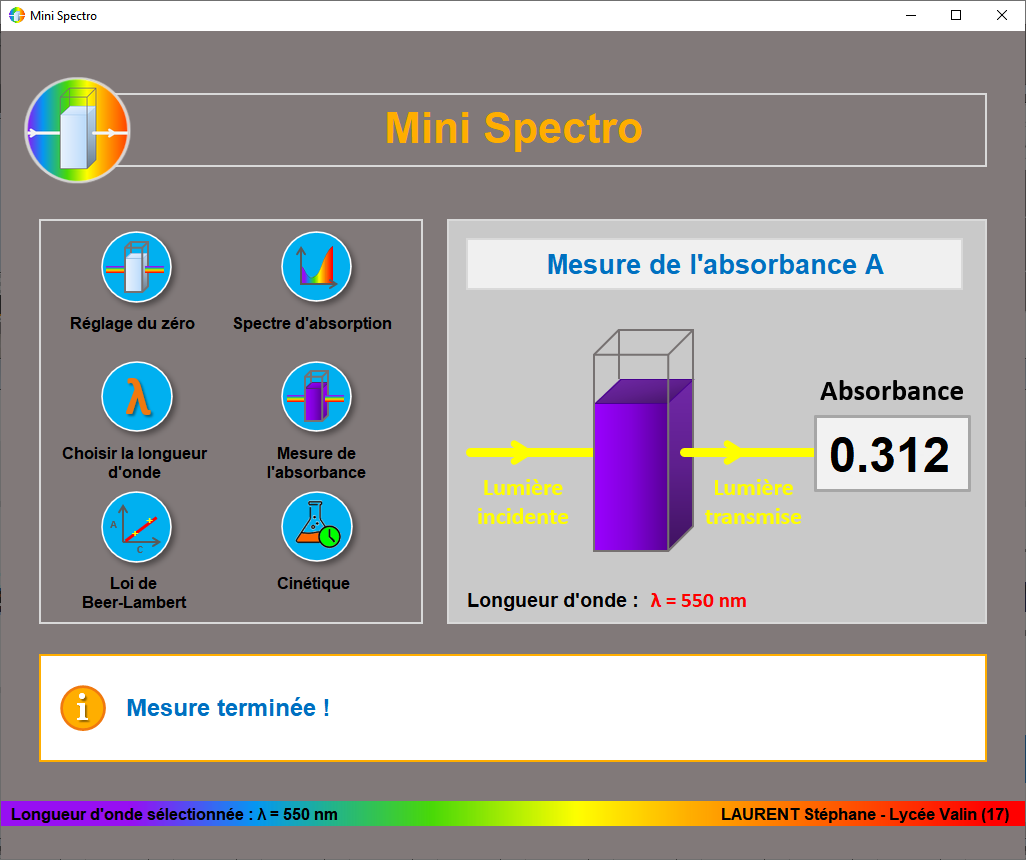Open the Réglage du zéro tool icon
This screenshot has height=860, width=1026.
(x=137, y=267)
